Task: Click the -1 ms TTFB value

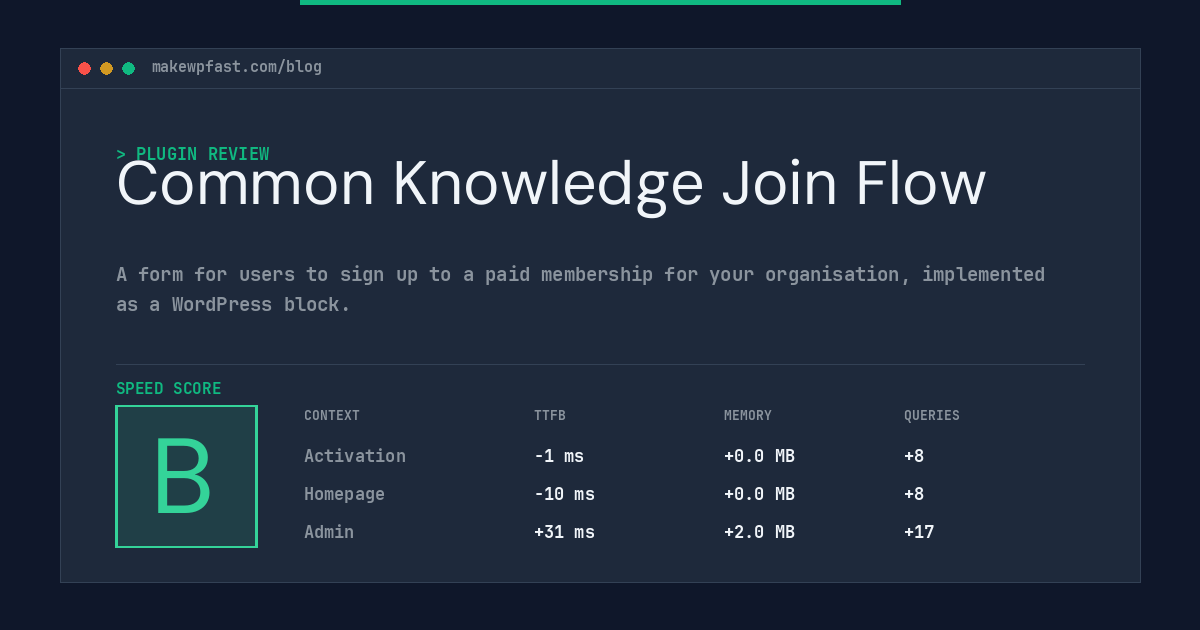Action: (x=559, y=456)
